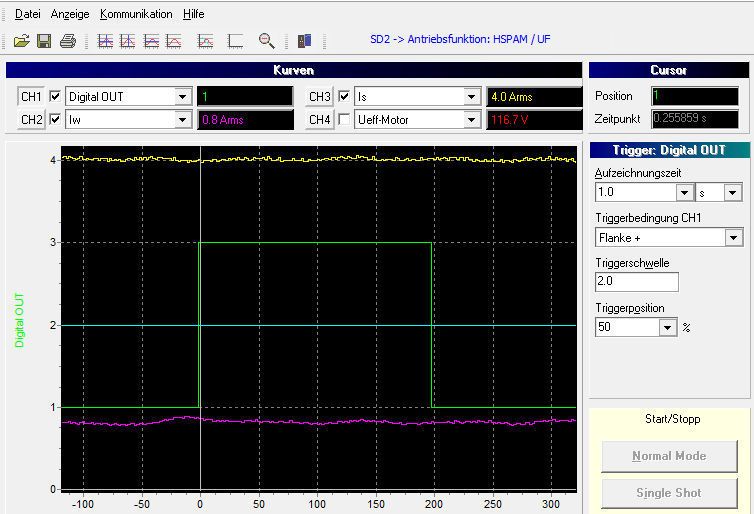Click the 'Triggerposition' label
The width and height of the screenshot is (754, 514).
click(x=629, y=308)
